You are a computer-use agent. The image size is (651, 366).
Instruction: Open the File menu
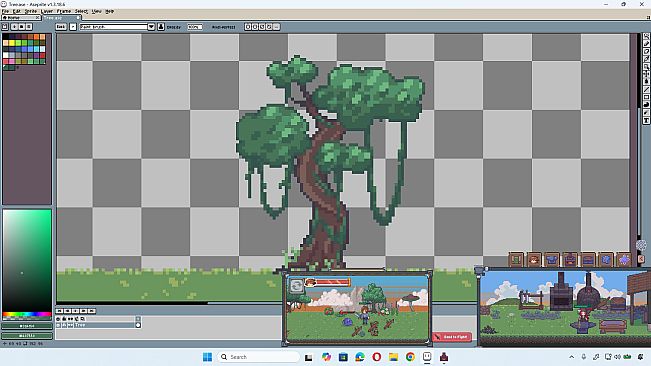click(x=5, y=11)
